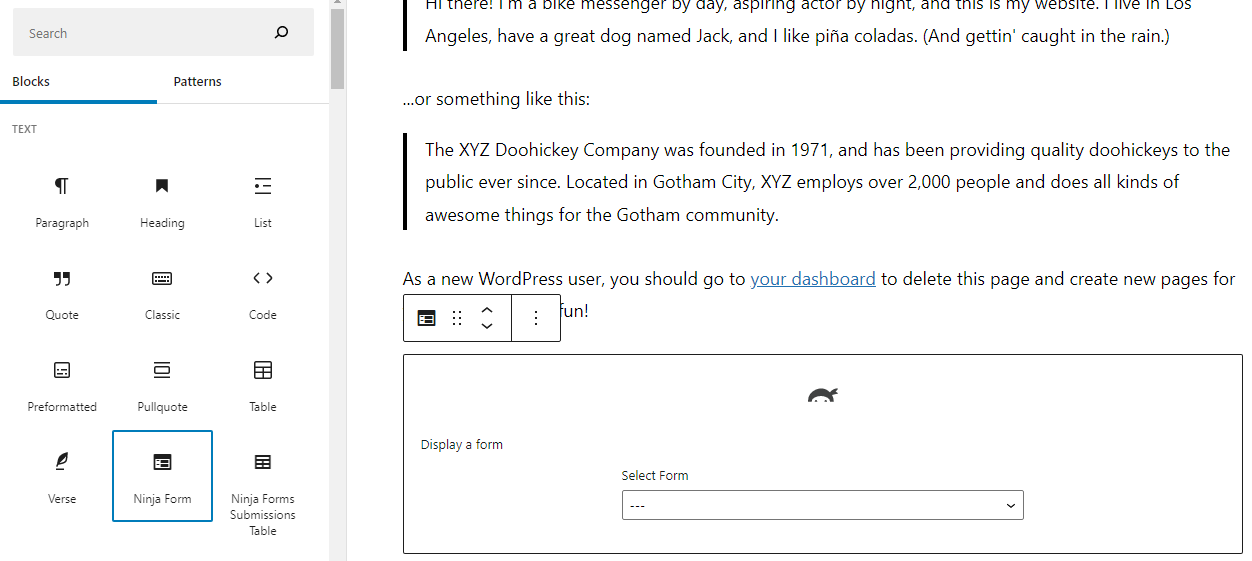The width and height of the screenshot is (1252, 561).
Task: Select the Ninja Form block
Action: pyautogui.click(x=162, y=476)
